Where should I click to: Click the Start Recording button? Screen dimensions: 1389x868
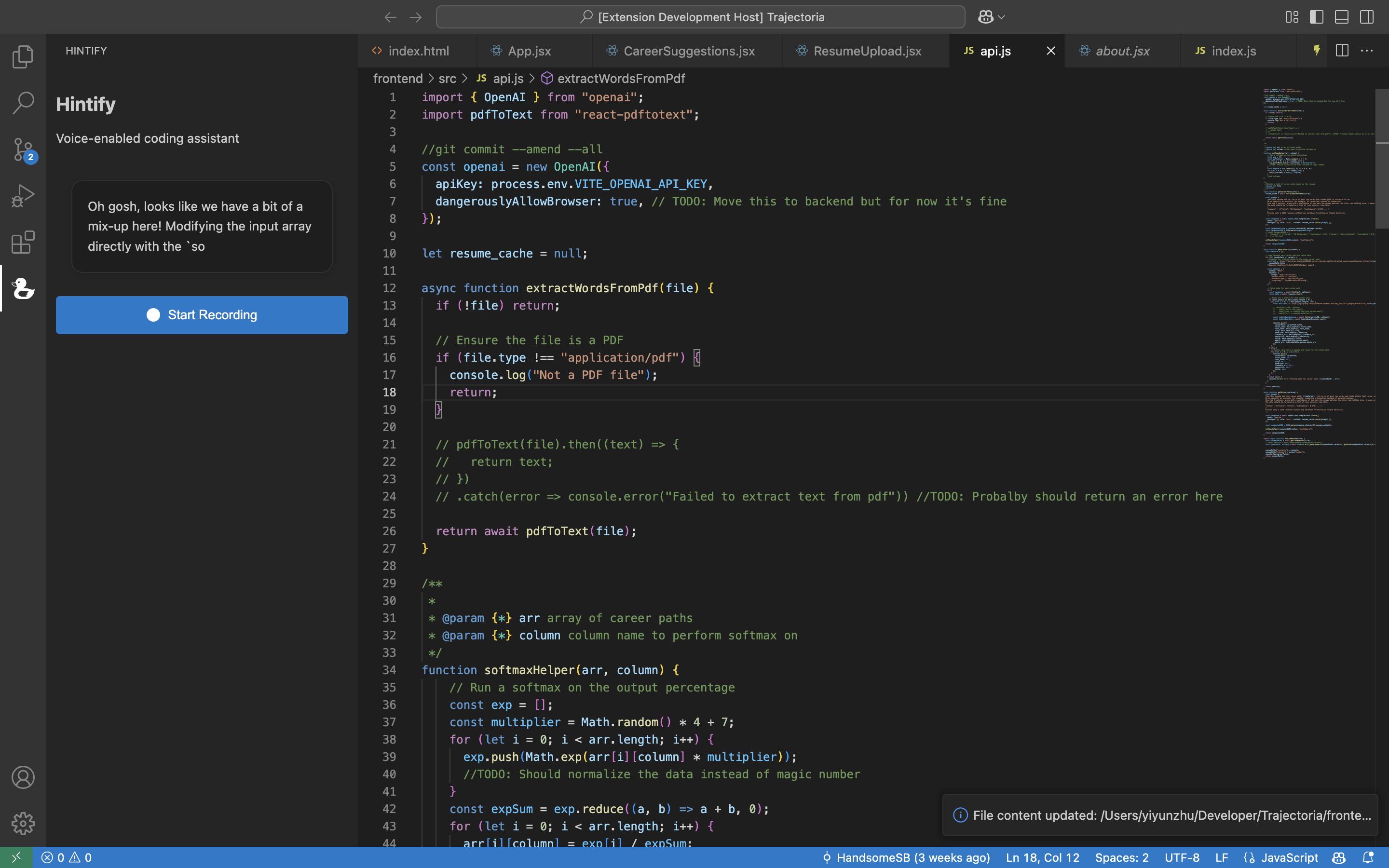[x=202, y=314]
